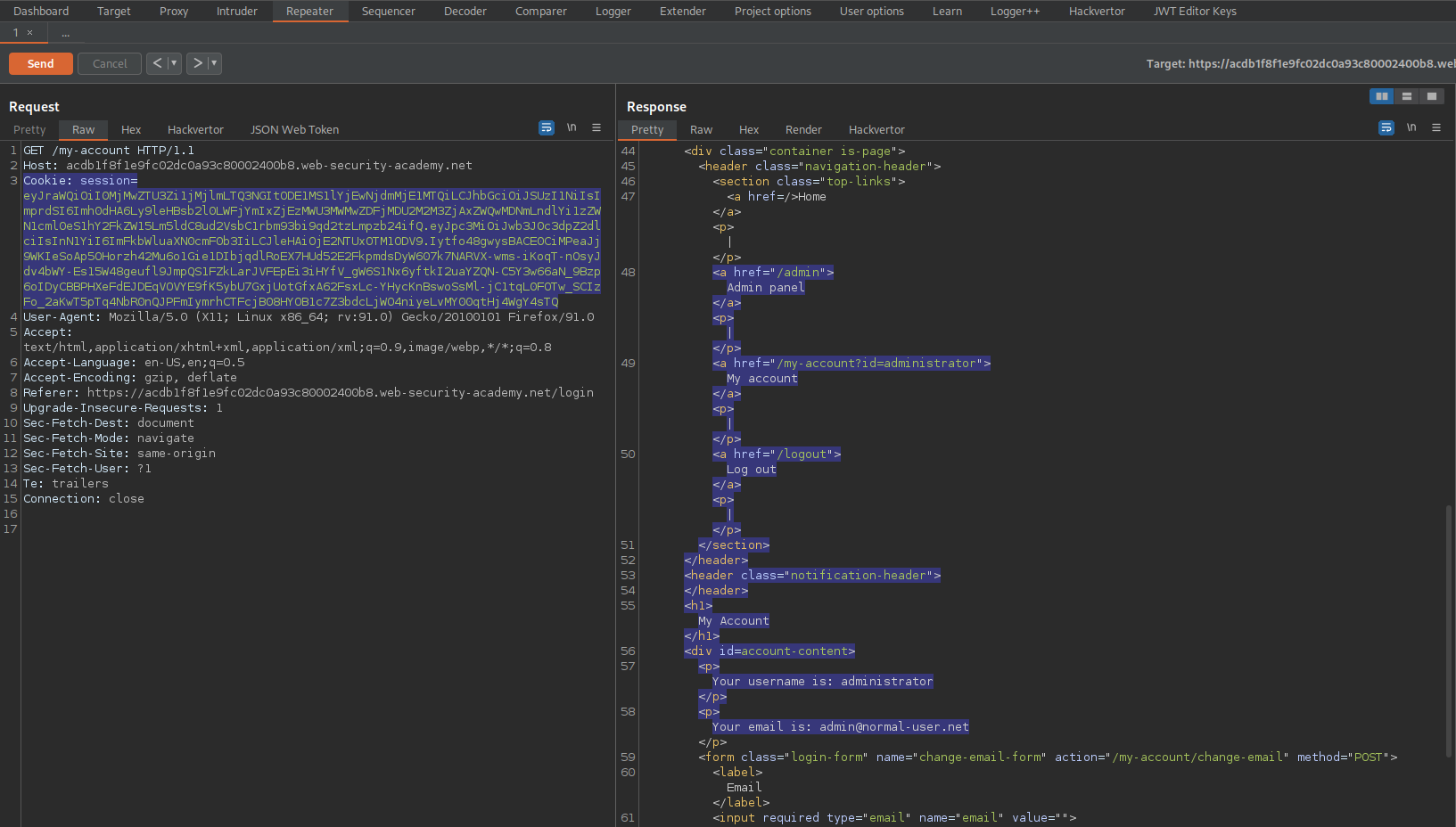Click 'Your username is: administrator' in the response
This screenshot has width=1456, height=827.
click(823, 682)
